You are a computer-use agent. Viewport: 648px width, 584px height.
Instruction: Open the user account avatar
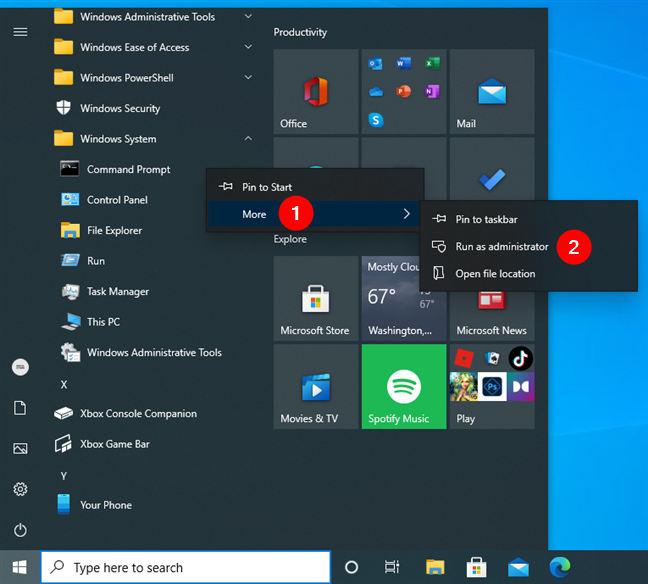20,367
